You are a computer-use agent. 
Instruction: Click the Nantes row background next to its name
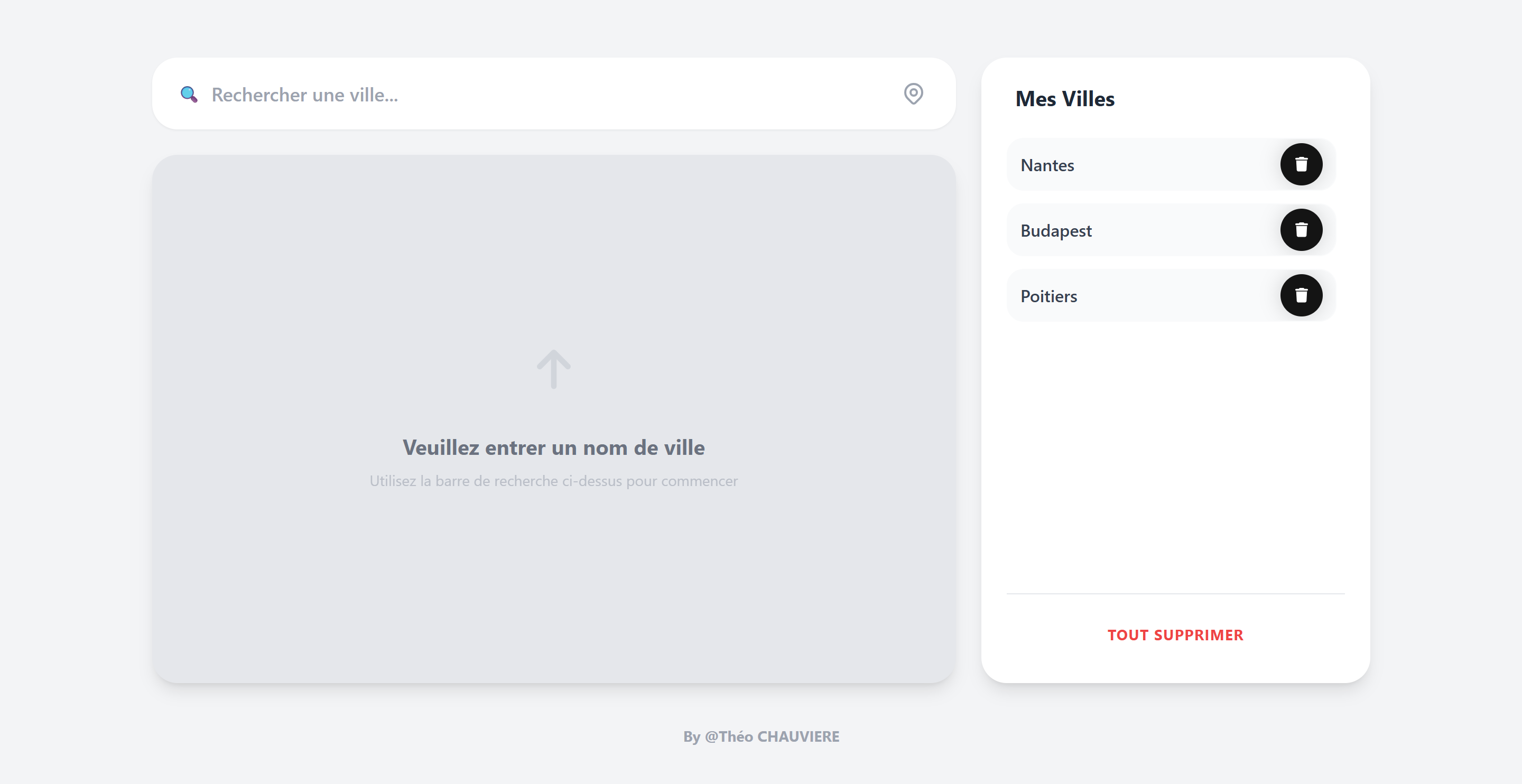1176,165
